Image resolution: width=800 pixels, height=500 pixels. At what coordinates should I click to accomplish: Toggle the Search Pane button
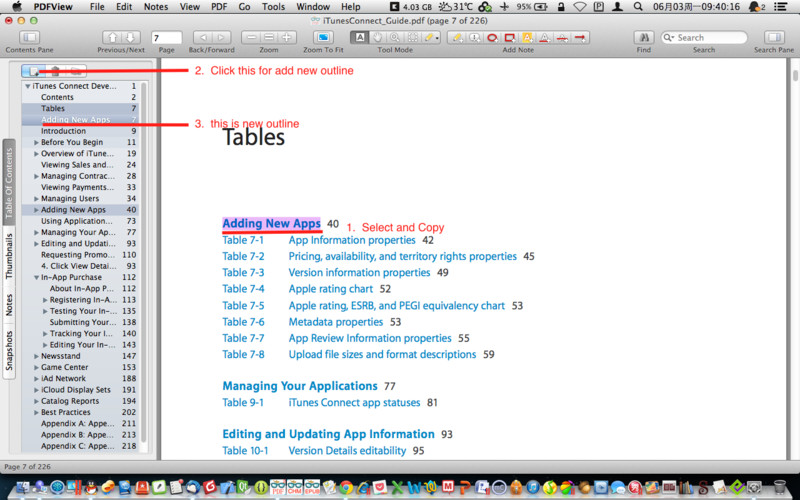pyautogui.click(x=774, y=37)
